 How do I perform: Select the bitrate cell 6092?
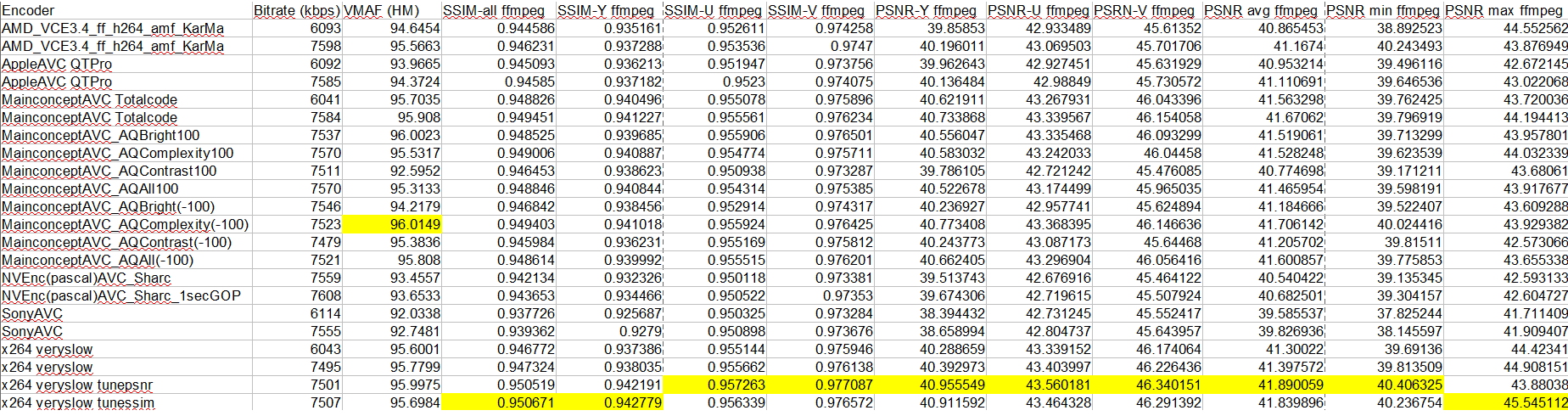(297, 64)
